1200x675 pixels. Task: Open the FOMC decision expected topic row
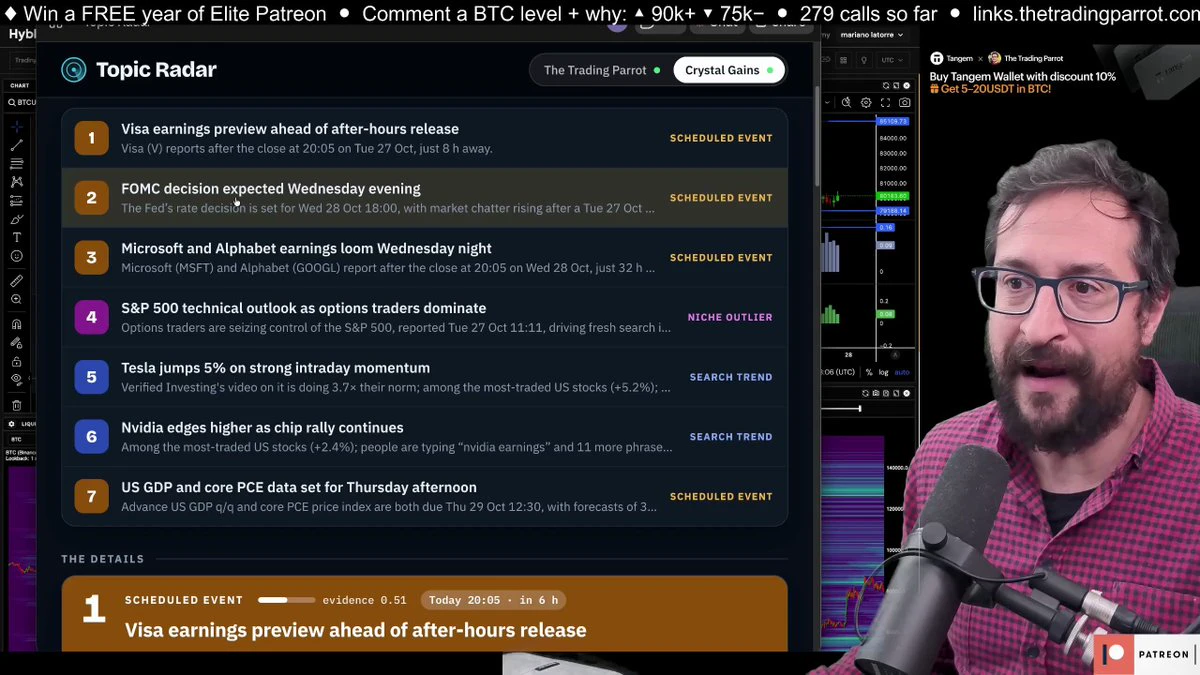click(424, 198)
